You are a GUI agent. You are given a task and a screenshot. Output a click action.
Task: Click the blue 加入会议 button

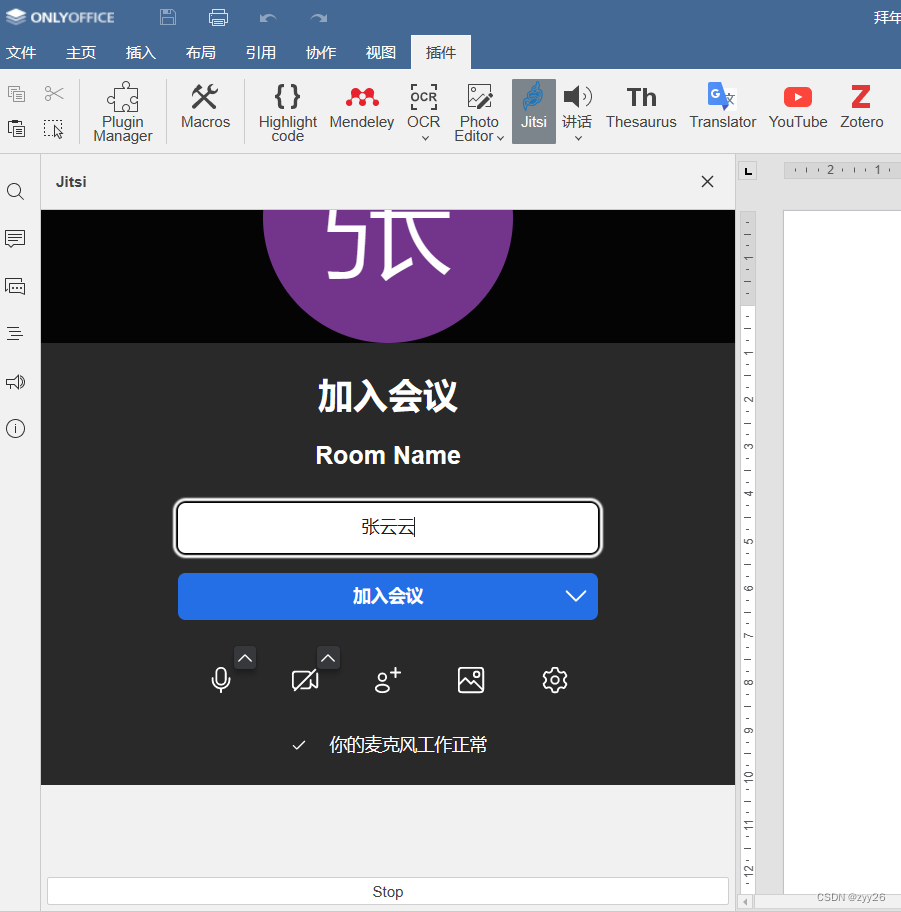(x=388, y=596)
